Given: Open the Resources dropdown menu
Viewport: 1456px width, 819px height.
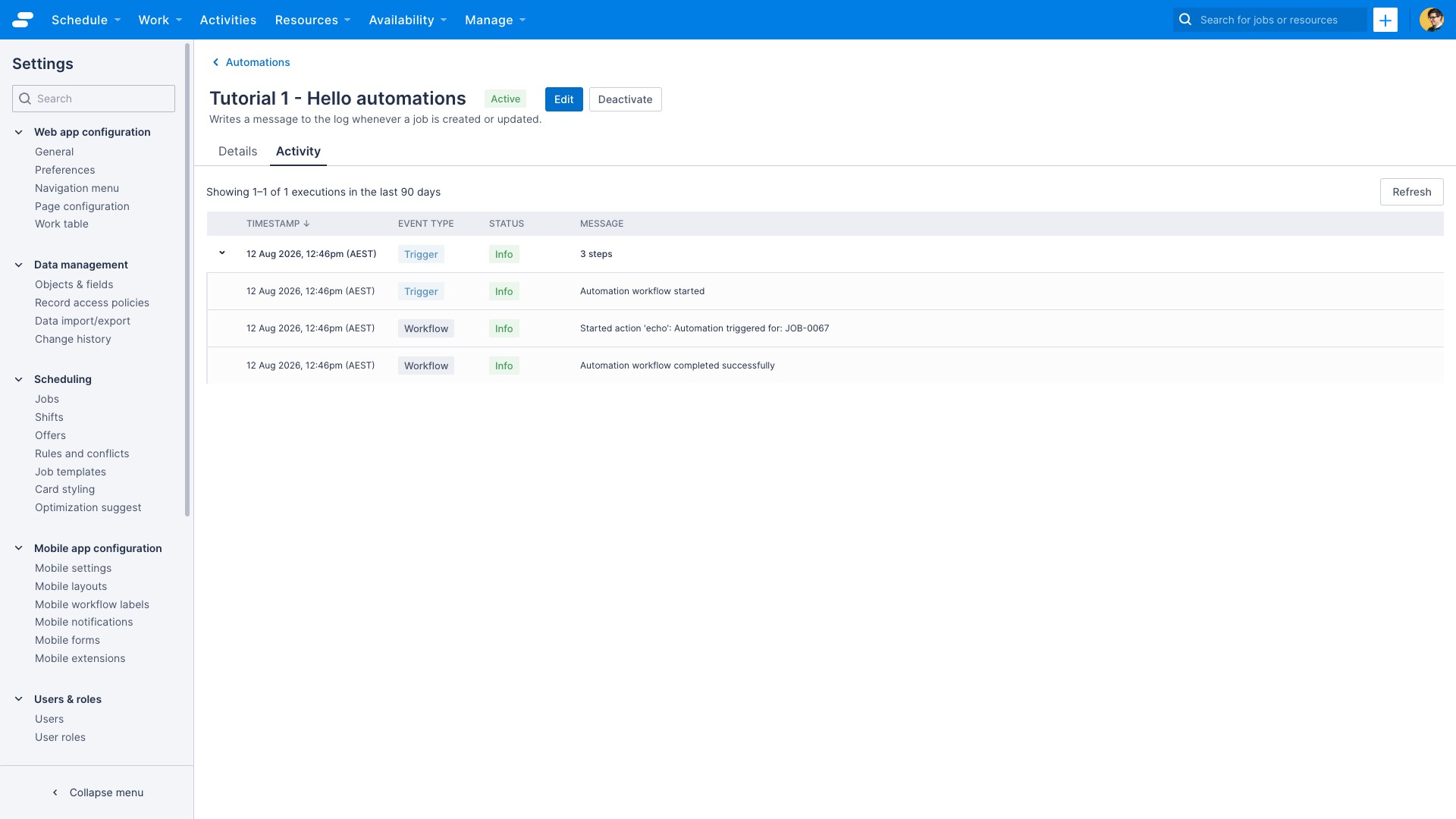Looking at the screenshot, I should (x=312, y=20).
